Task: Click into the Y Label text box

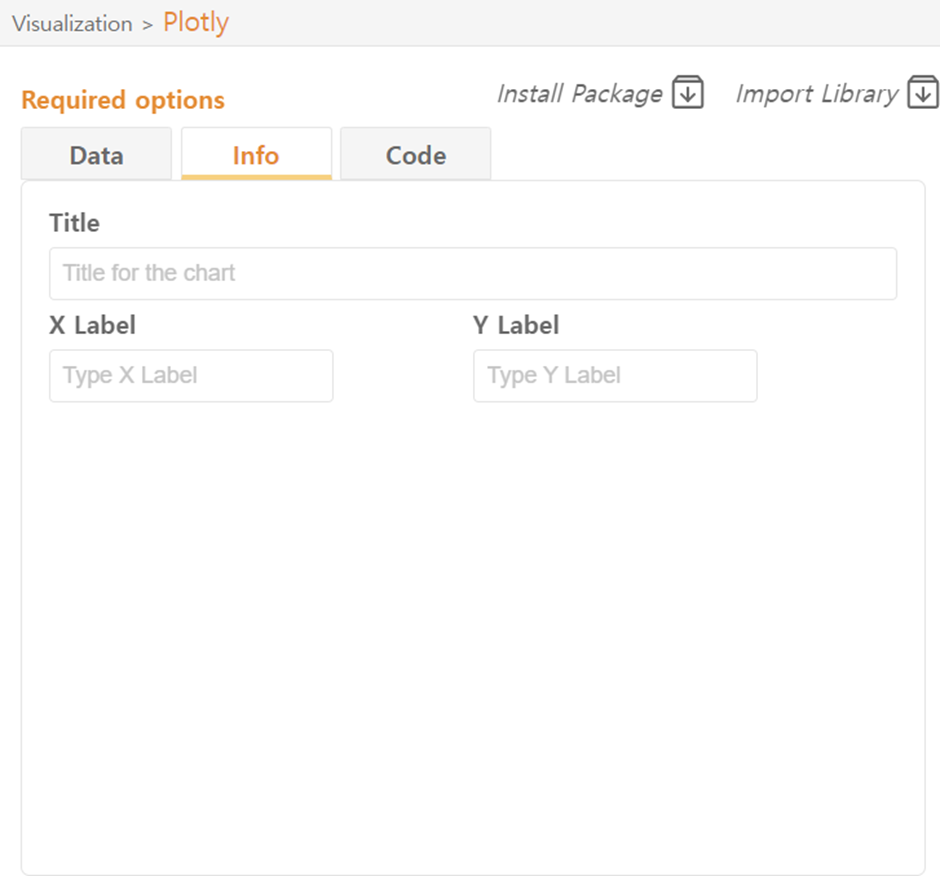Action: (x=615, y=376)
